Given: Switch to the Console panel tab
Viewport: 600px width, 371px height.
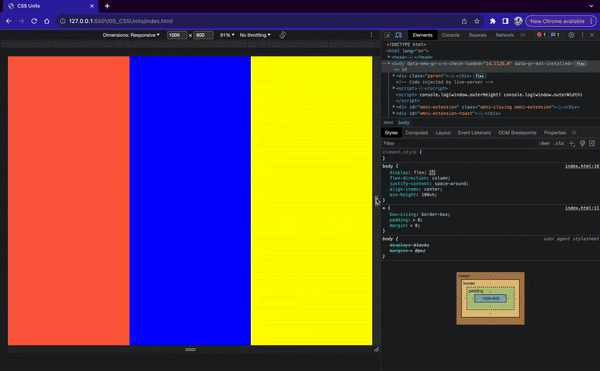Looking at the screenshot, I should point(450,35).
